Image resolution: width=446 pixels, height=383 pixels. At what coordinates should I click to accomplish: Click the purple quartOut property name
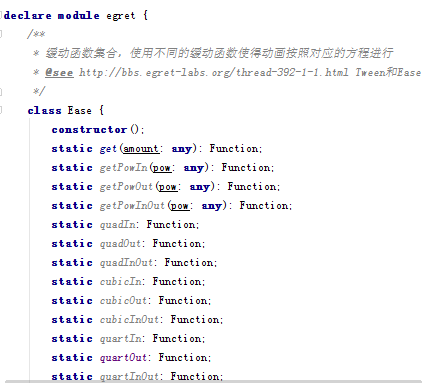123,358
